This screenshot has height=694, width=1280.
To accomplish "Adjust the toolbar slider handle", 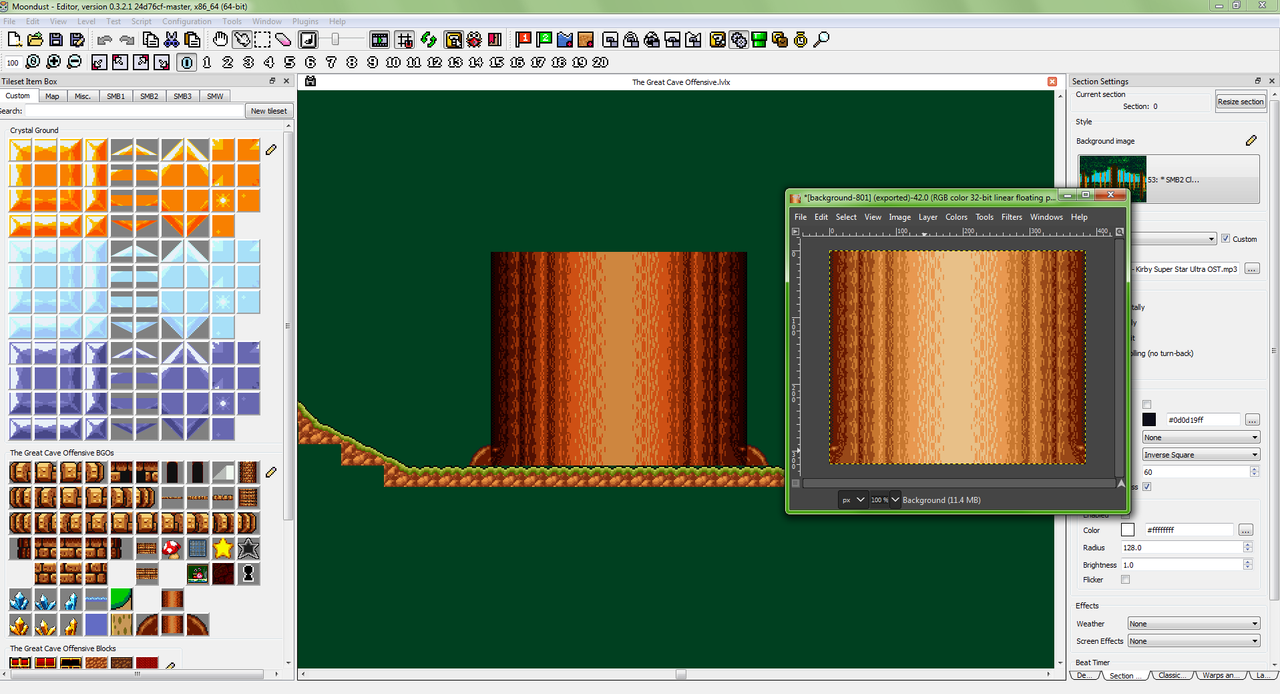I will point(334,39).
